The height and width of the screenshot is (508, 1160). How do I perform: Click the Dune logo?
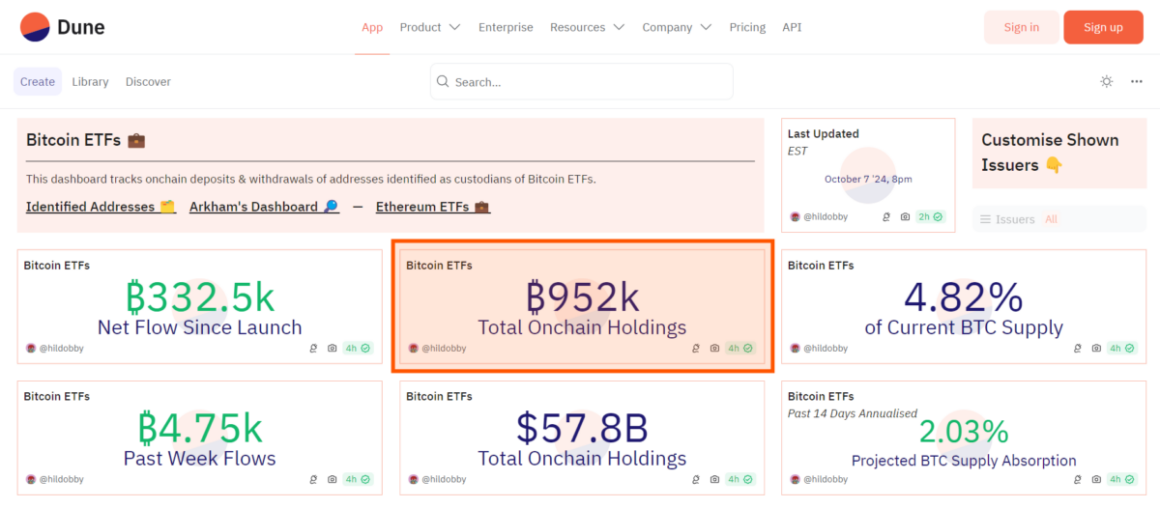tap(62, 27)
